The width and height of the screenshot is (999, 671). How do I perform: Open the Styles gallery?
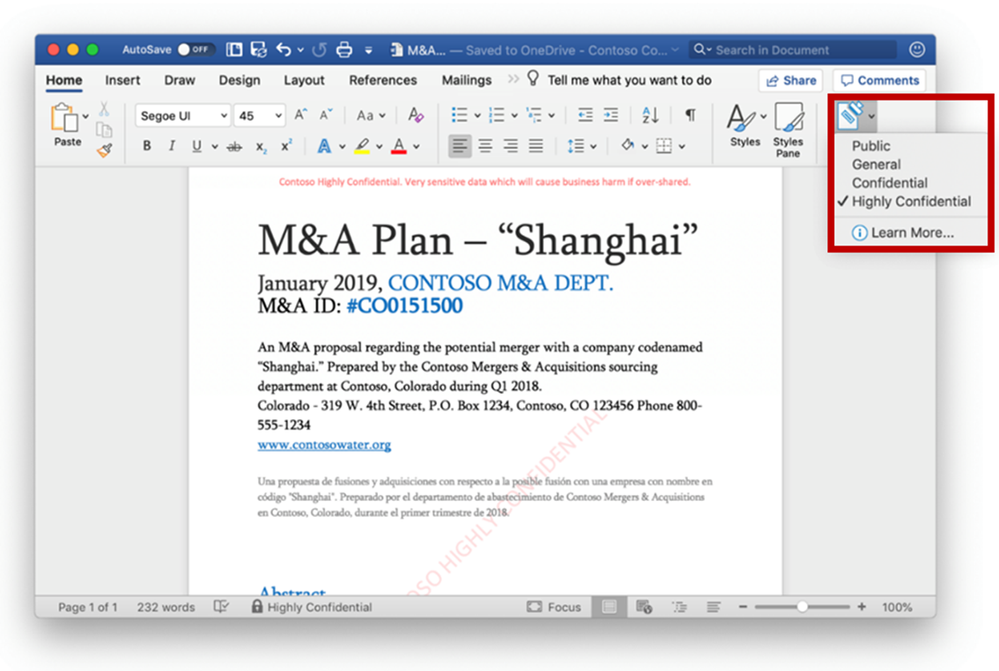pyautogui.click(x=745, y=126)
